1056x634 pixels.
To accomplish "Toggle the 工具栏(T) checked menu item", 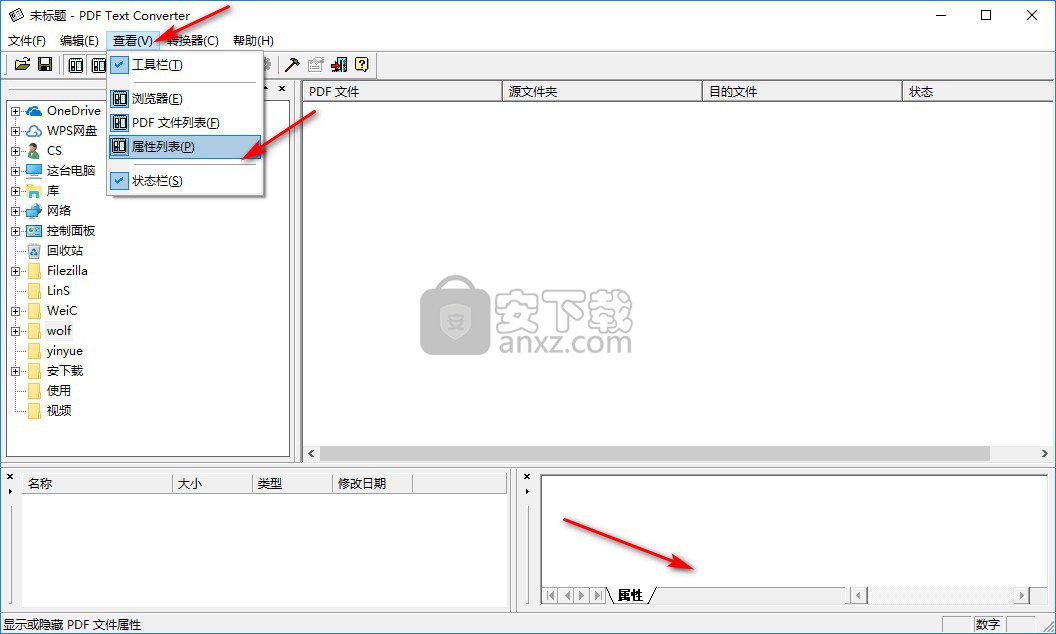I will coord(185,65).
